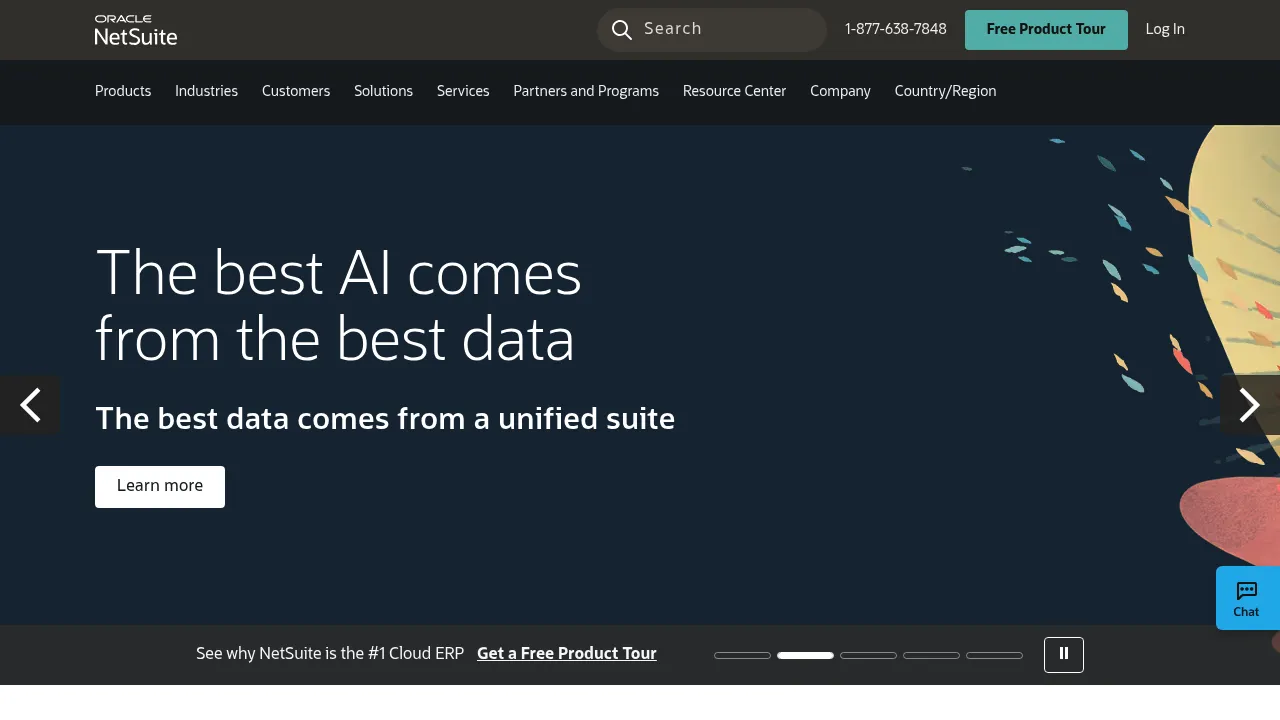
Task: Go to the previous carousel slide
Action: [x=30, y=405]
